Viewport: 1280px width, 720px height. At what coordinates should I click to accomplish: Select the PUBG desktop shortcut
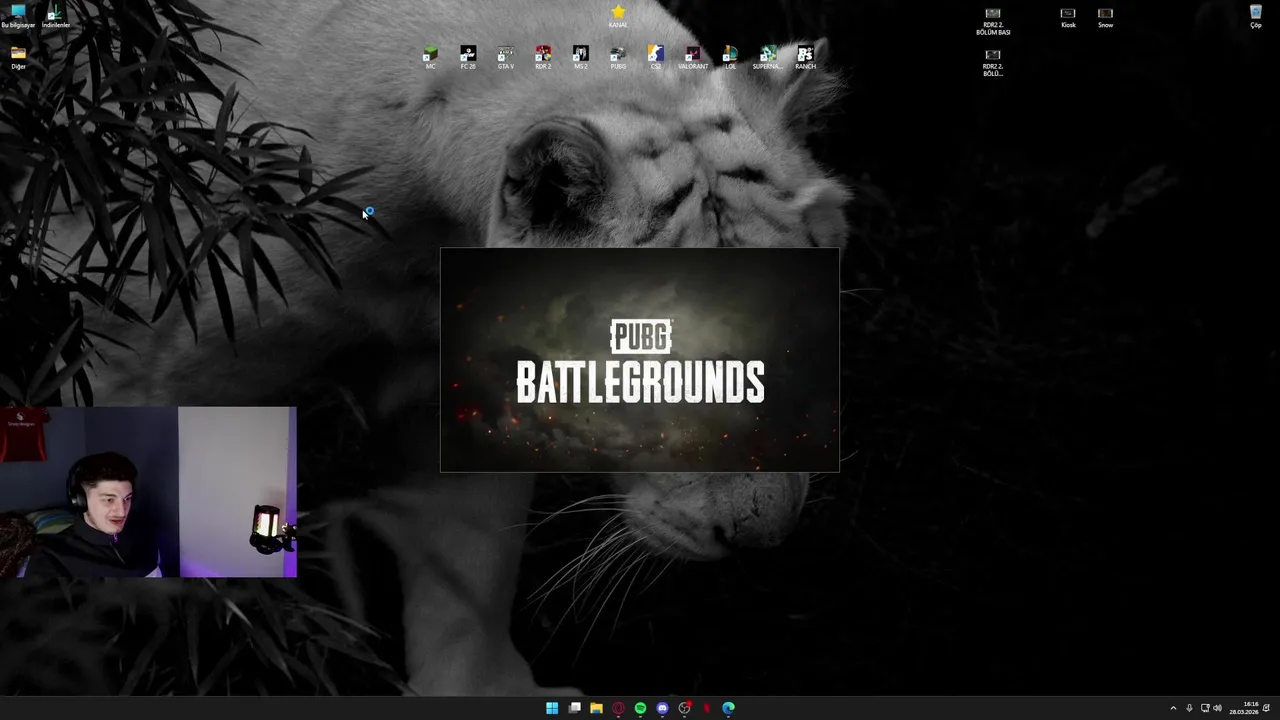pos(618,57)
